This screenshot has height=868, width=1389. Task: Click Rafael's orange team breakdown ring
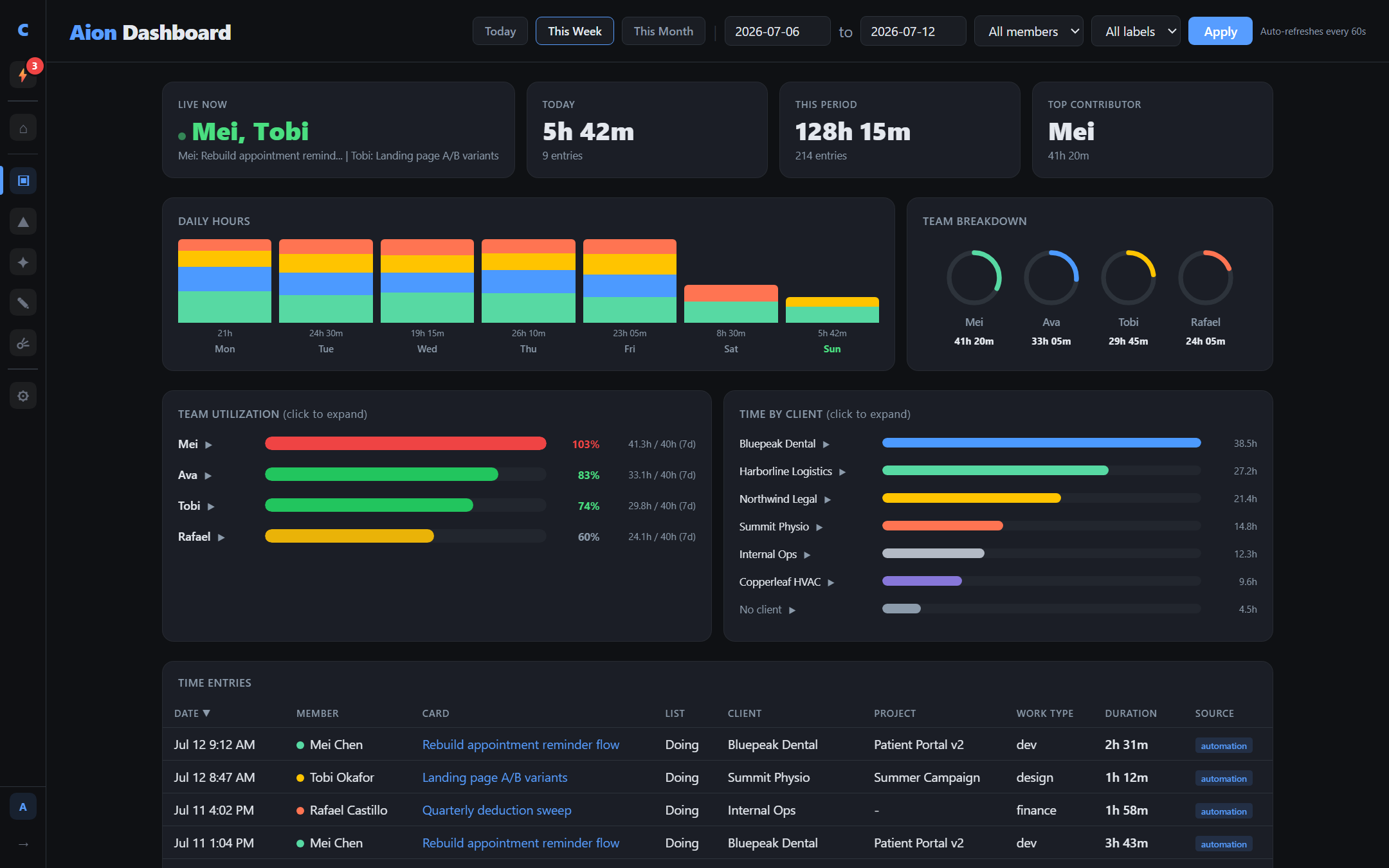[x=1206, y=278]
